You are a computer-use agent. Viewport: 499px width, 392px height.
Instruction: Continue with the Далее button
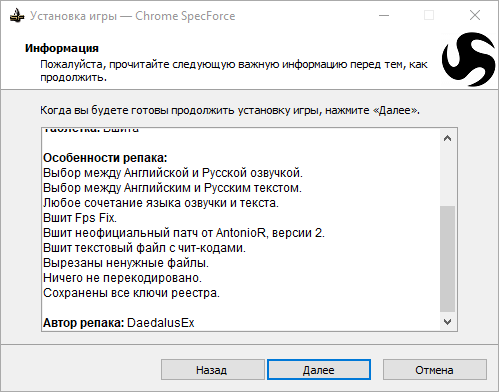[x=319, y=370]
